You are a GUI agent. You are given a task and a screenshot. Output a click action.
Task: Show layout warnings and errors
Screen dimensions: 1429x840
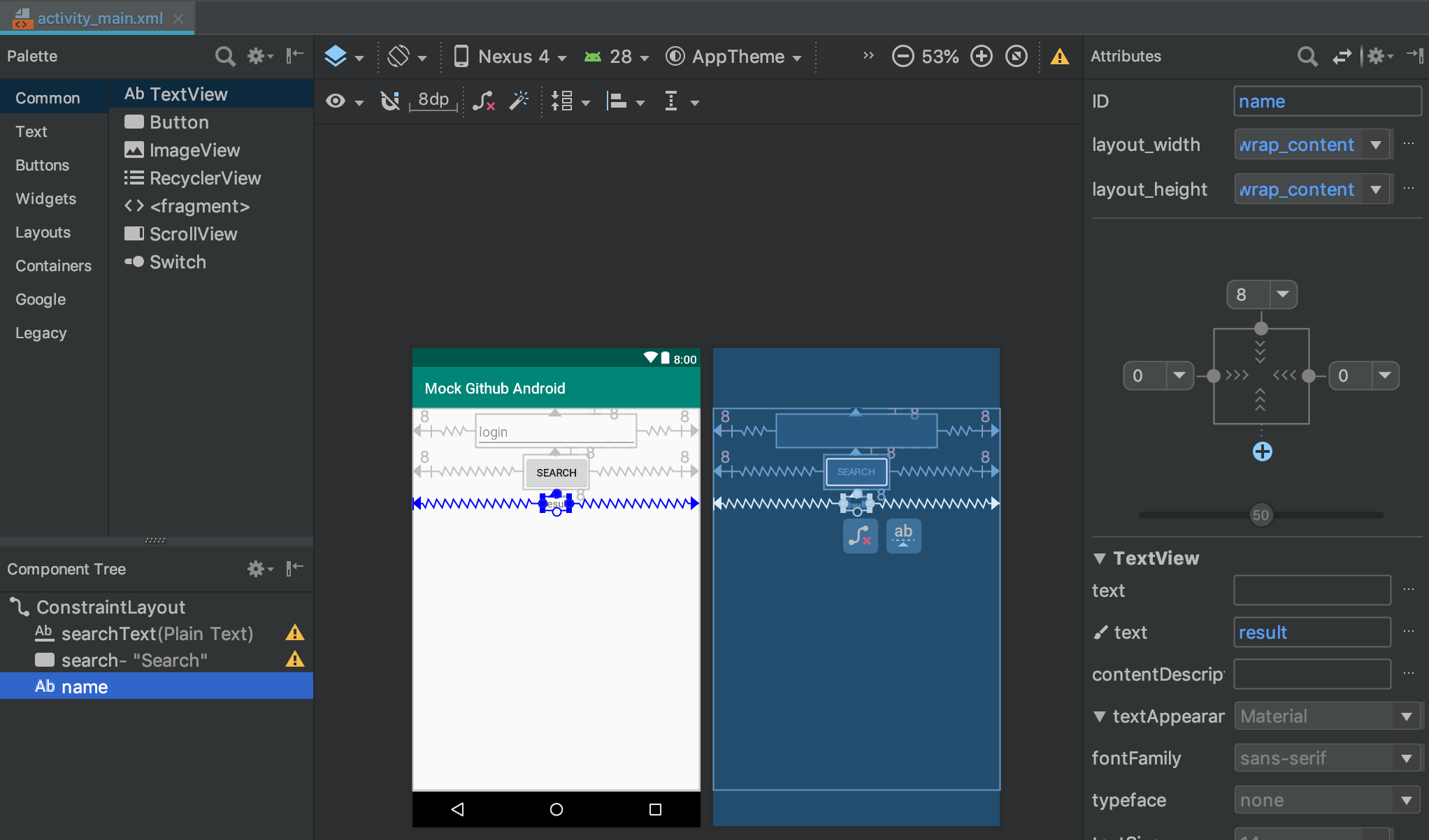[x=1060, y=56]
